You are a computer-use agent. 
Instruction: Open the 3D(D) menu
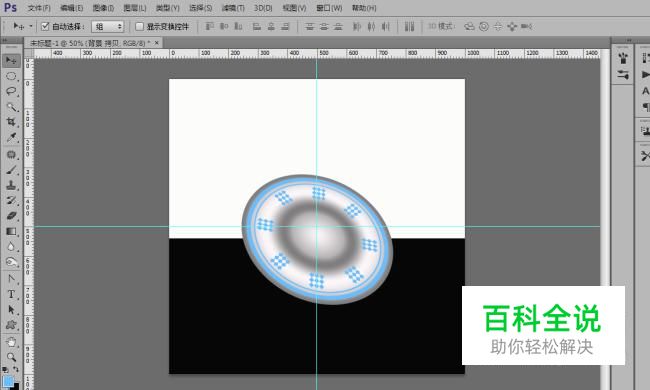[x=263, y=8]
